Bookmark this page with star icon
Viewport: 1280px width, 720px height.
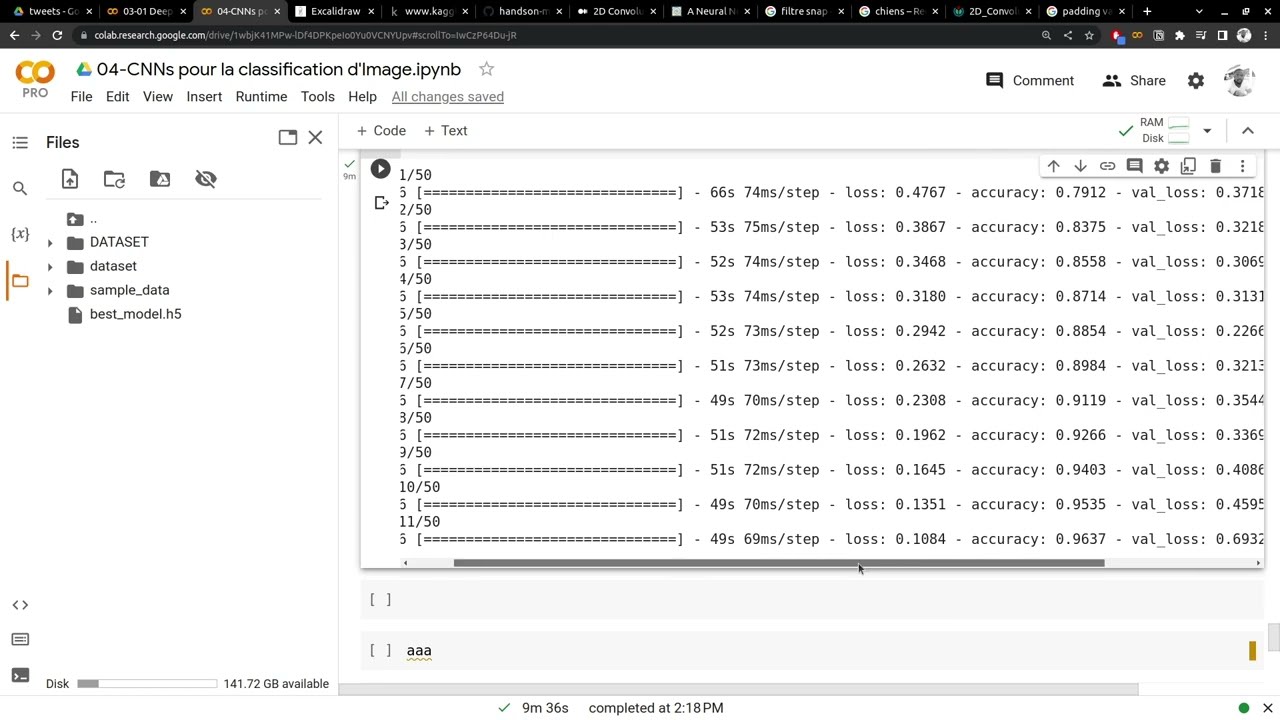click(x=1089, y=35)
